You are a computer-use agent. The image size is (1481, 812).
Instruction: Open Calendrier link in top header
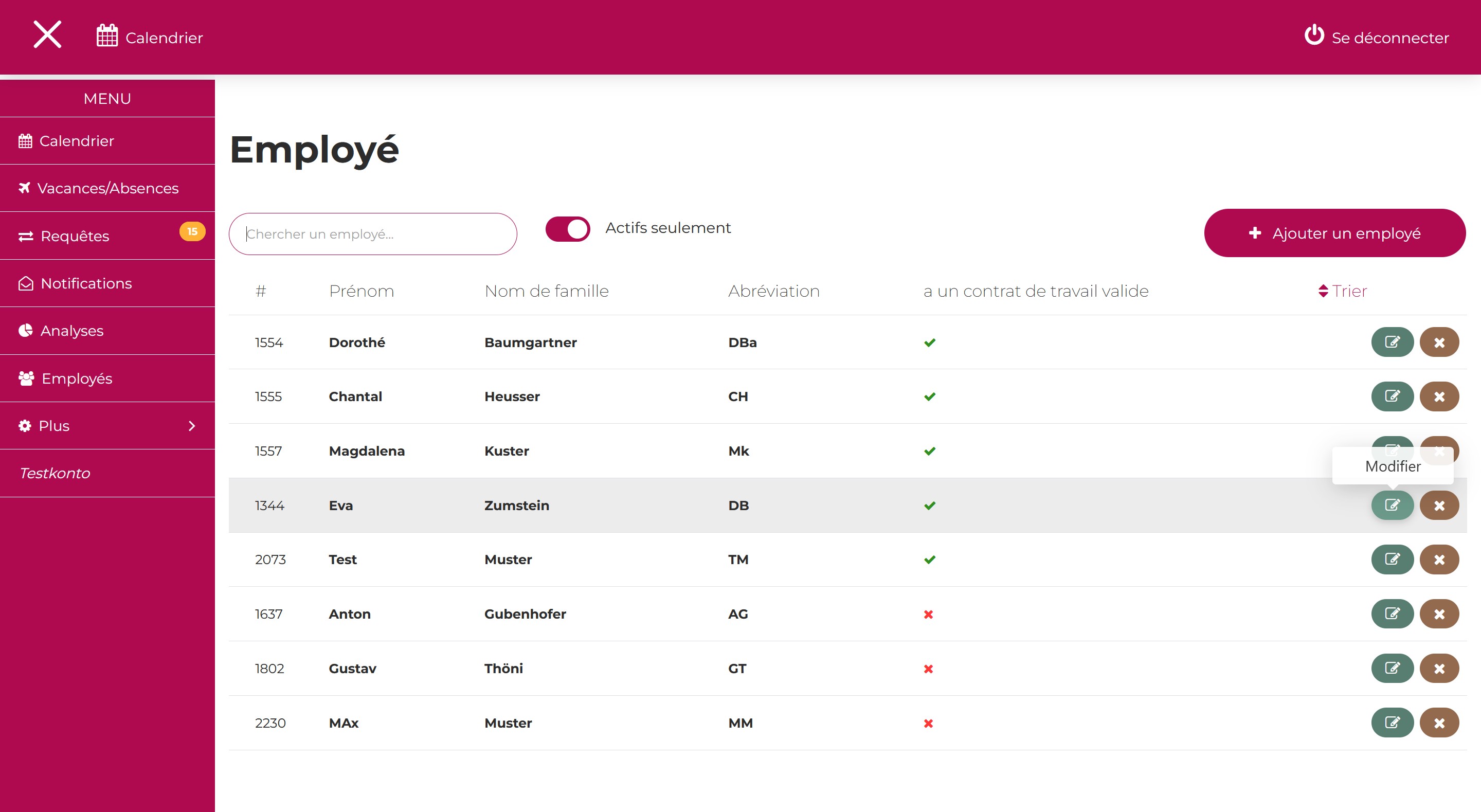coord(150,38)
